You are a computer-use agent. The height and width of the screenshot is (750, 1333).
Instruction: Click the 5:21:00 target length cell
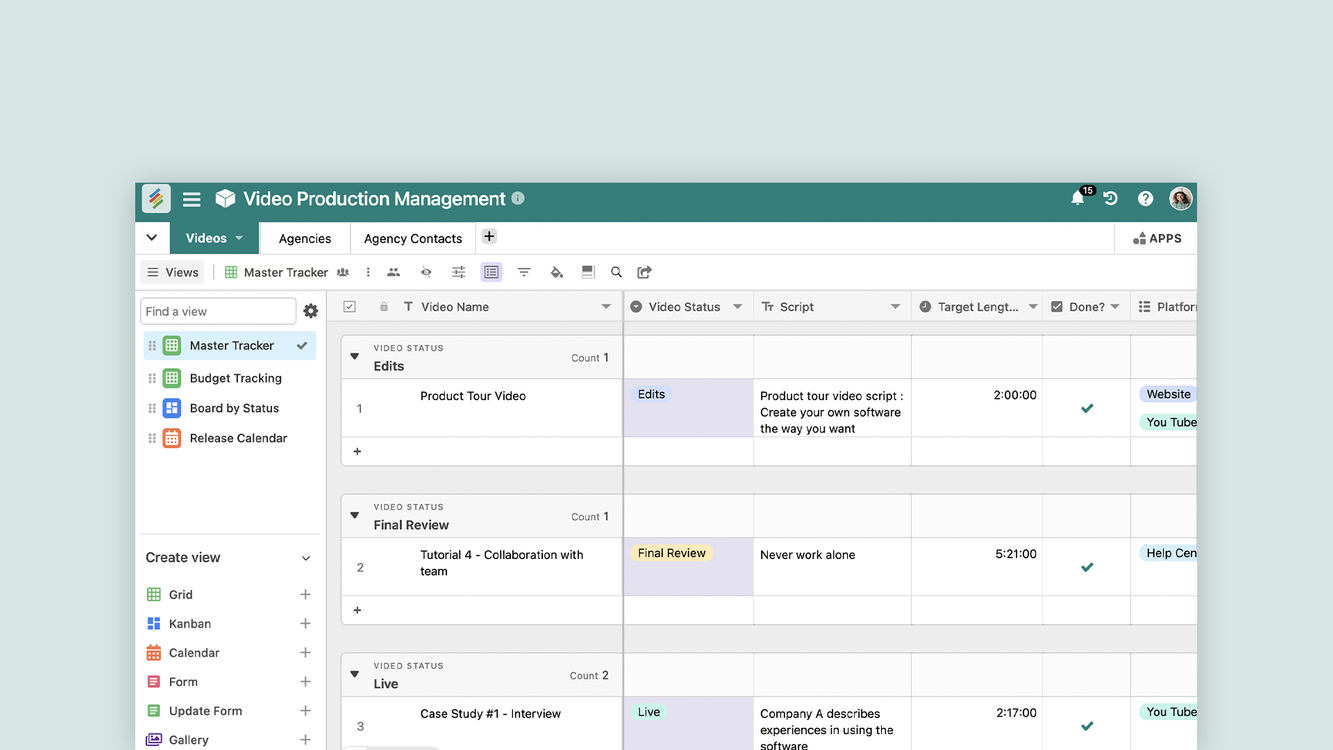point(976,567)
